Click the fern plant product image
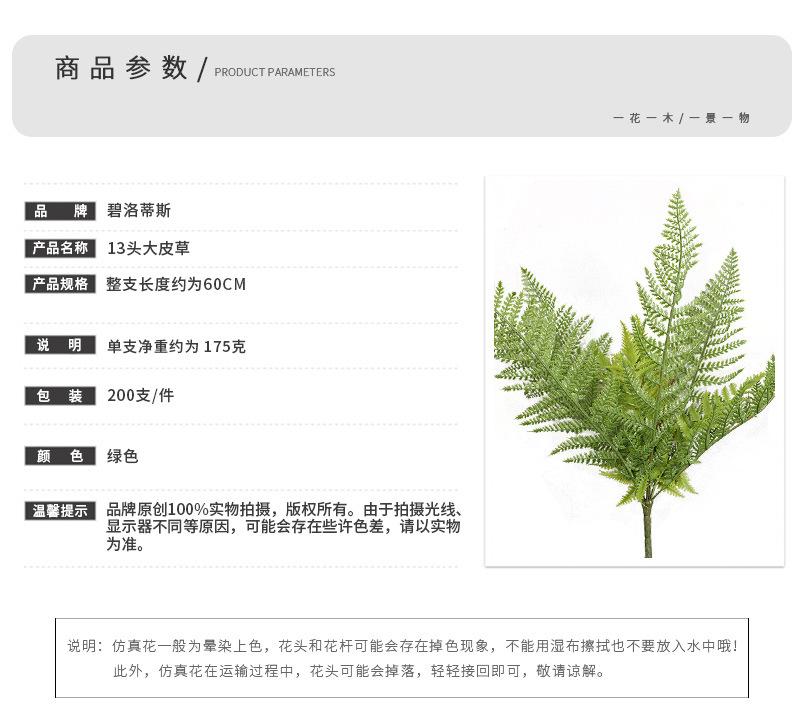Image resolution: width=800 pixels, height=724 pixels. 634,371
